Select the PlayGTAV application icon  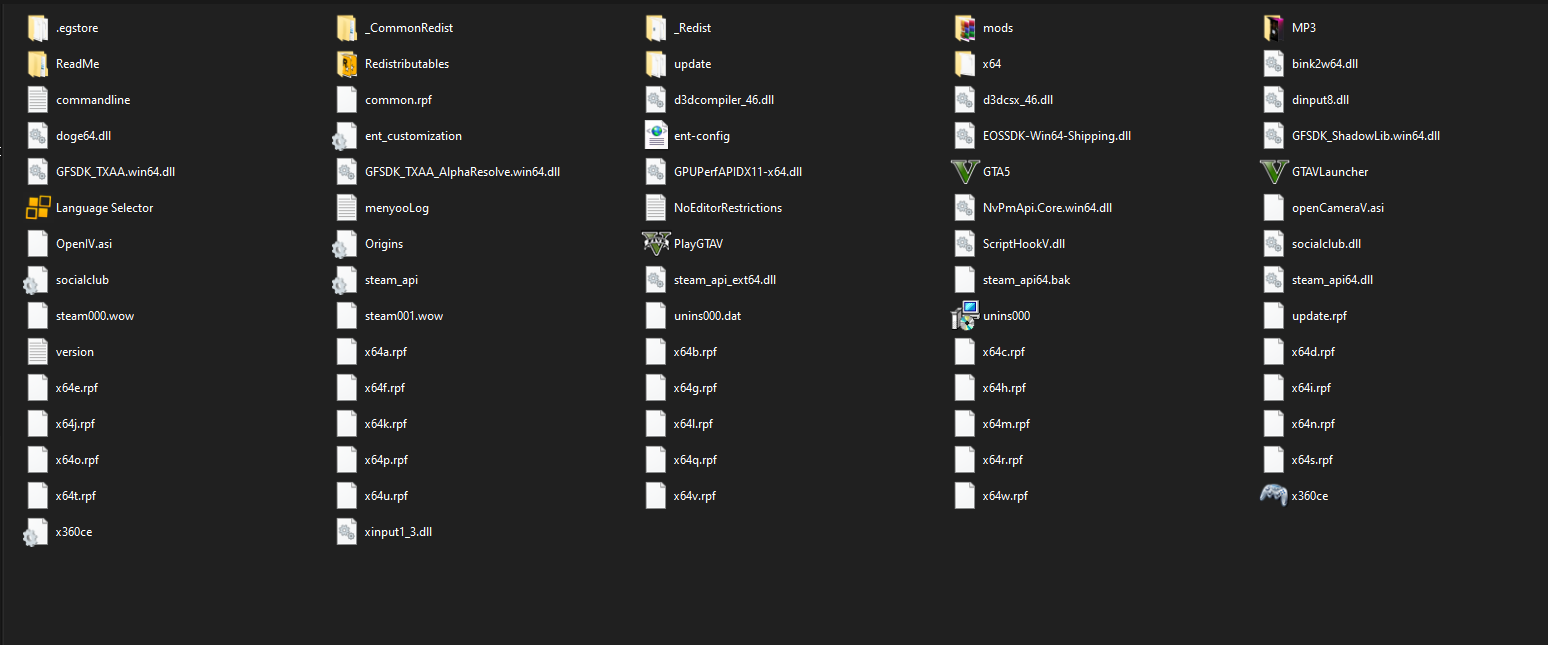click(x=655, y=244)
